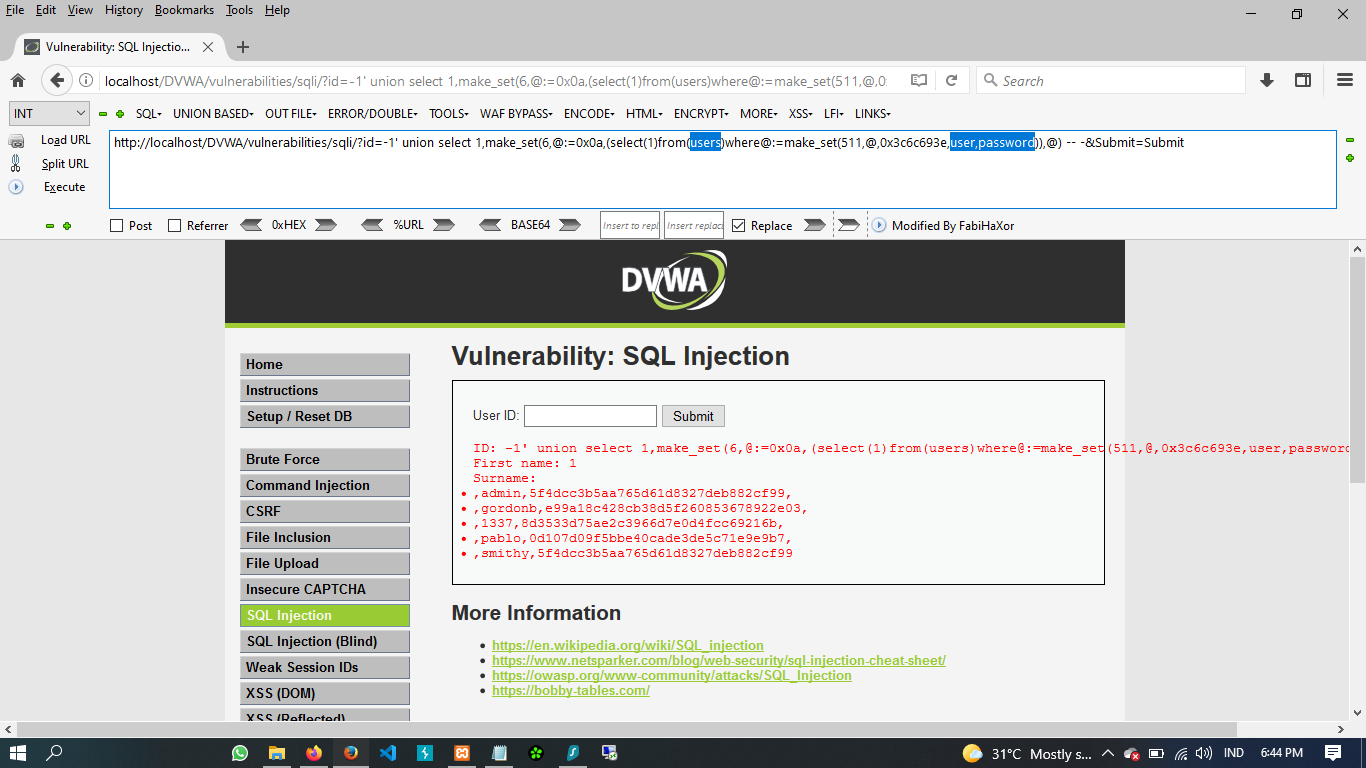The height and width of the screenshot is (768, 1366).
Task: Open a new tab with plus button
Action: (242, 47)
